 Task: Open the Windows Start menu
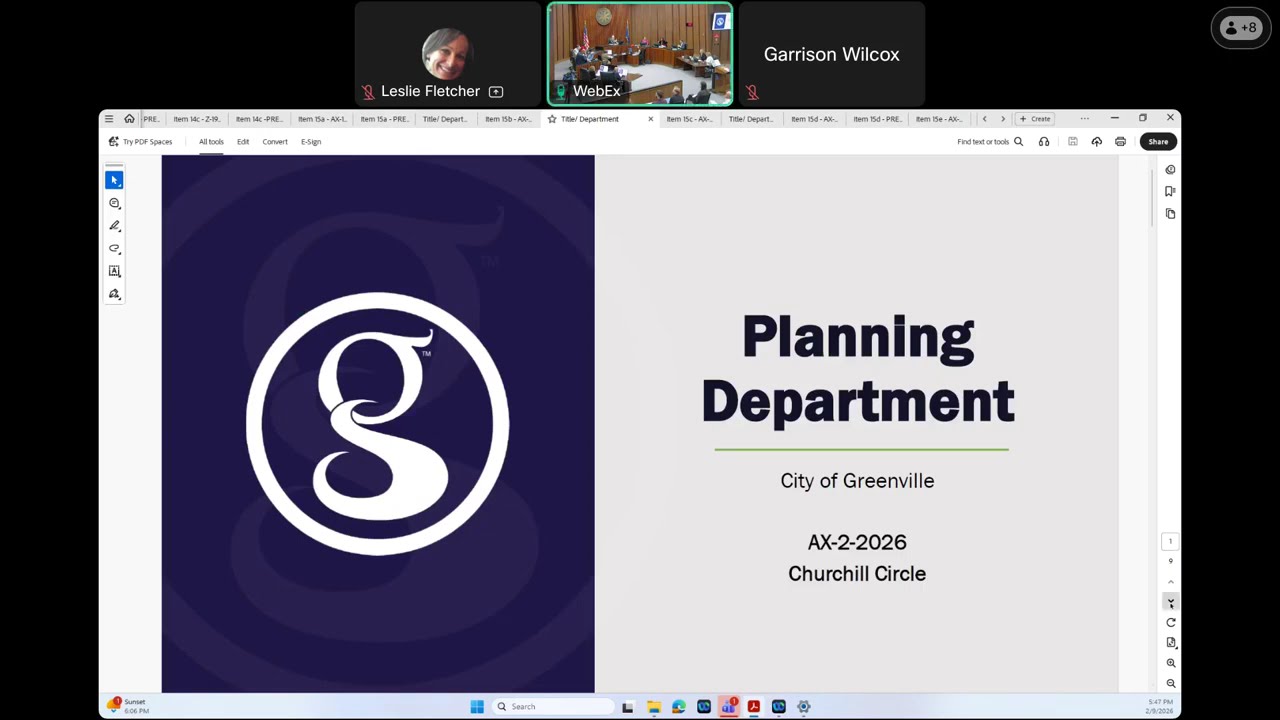pyautogui.click(x=477, y=707)
